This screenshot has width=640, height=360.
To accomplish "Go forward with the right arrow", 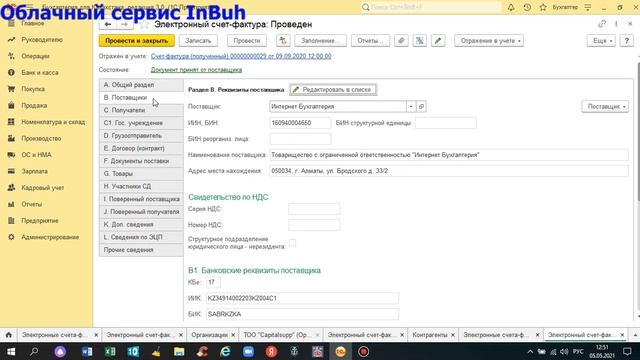I will pos(124,24).
